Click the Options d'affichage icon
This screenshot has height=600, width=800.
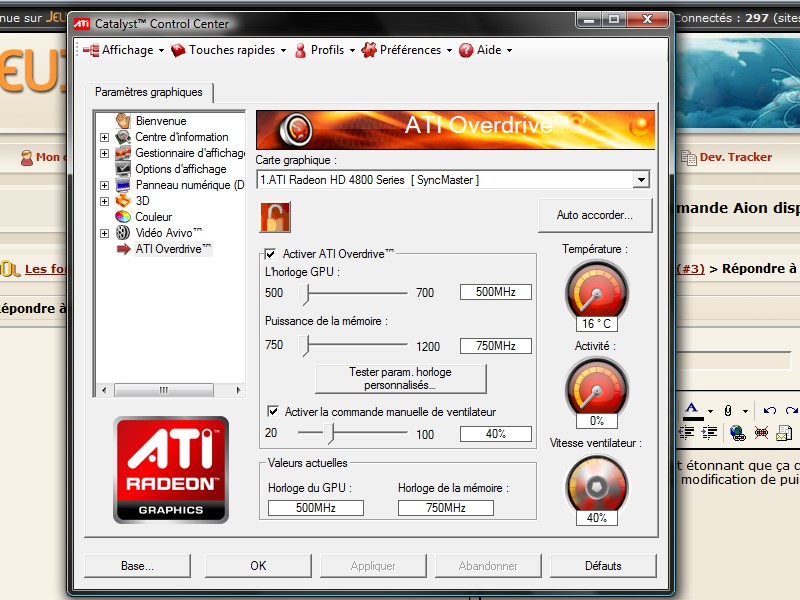click(x=123, y=168)
